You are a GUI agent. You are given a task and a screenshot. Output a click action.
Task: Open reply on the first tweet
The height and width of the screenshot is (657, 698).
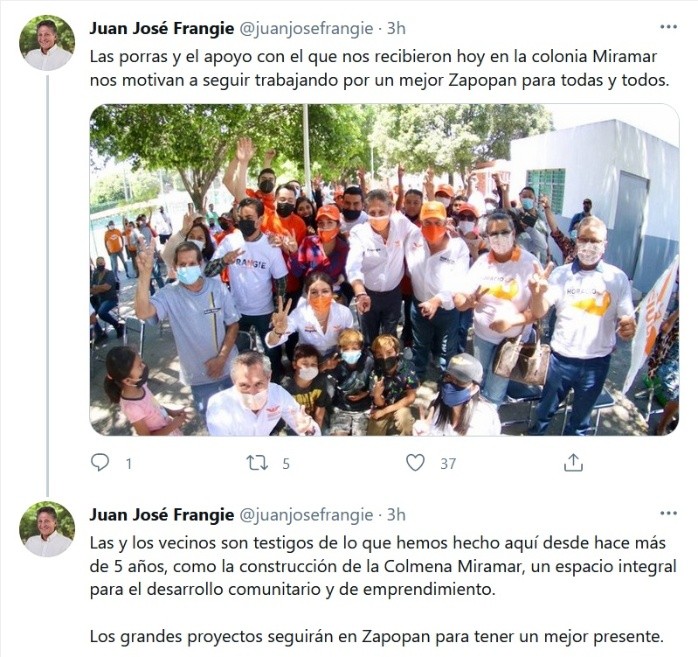[100, 463]
